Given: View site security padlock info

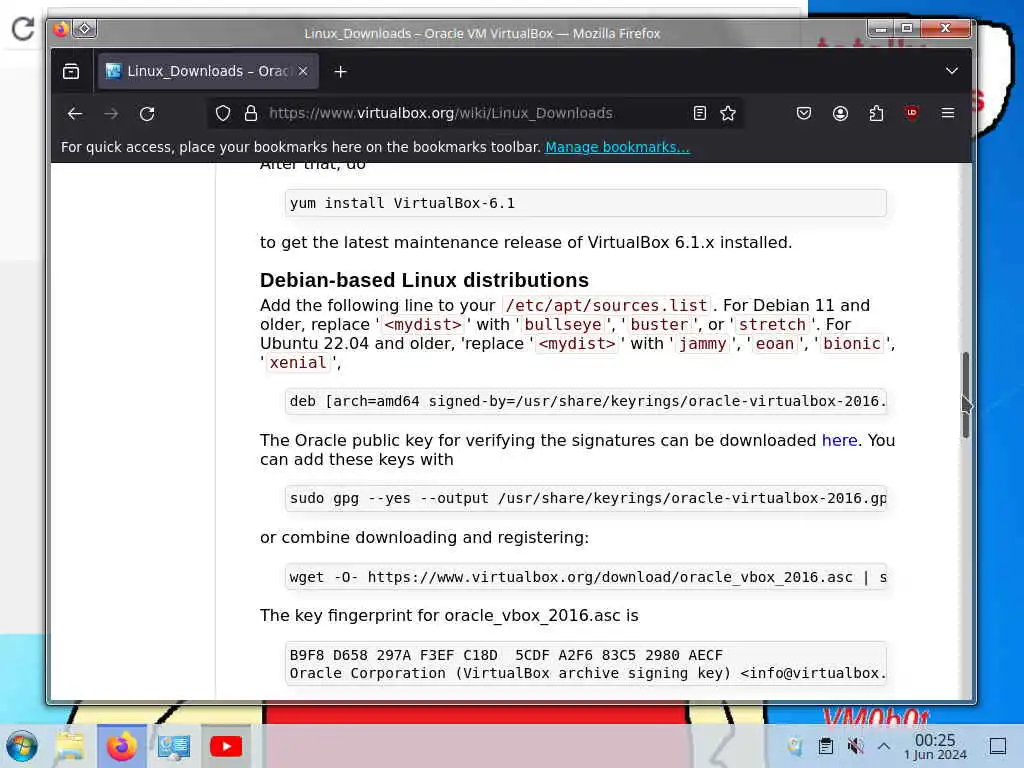Looking at the screenshot, I should [x=251, y=114].
